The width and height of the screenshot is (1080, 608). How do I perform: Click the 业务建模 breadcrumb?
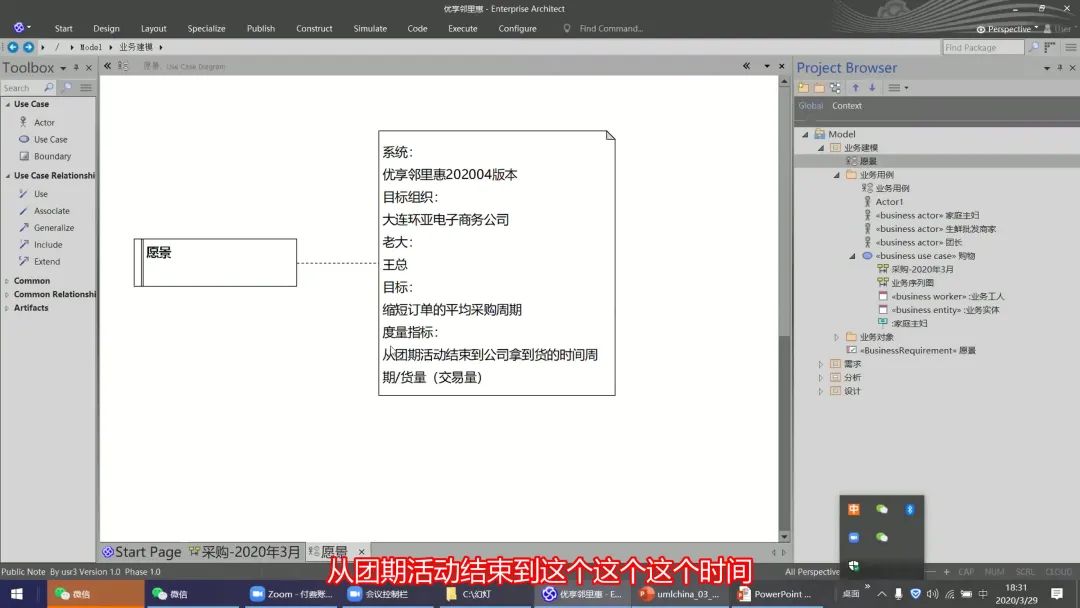(x=136, y=47)
